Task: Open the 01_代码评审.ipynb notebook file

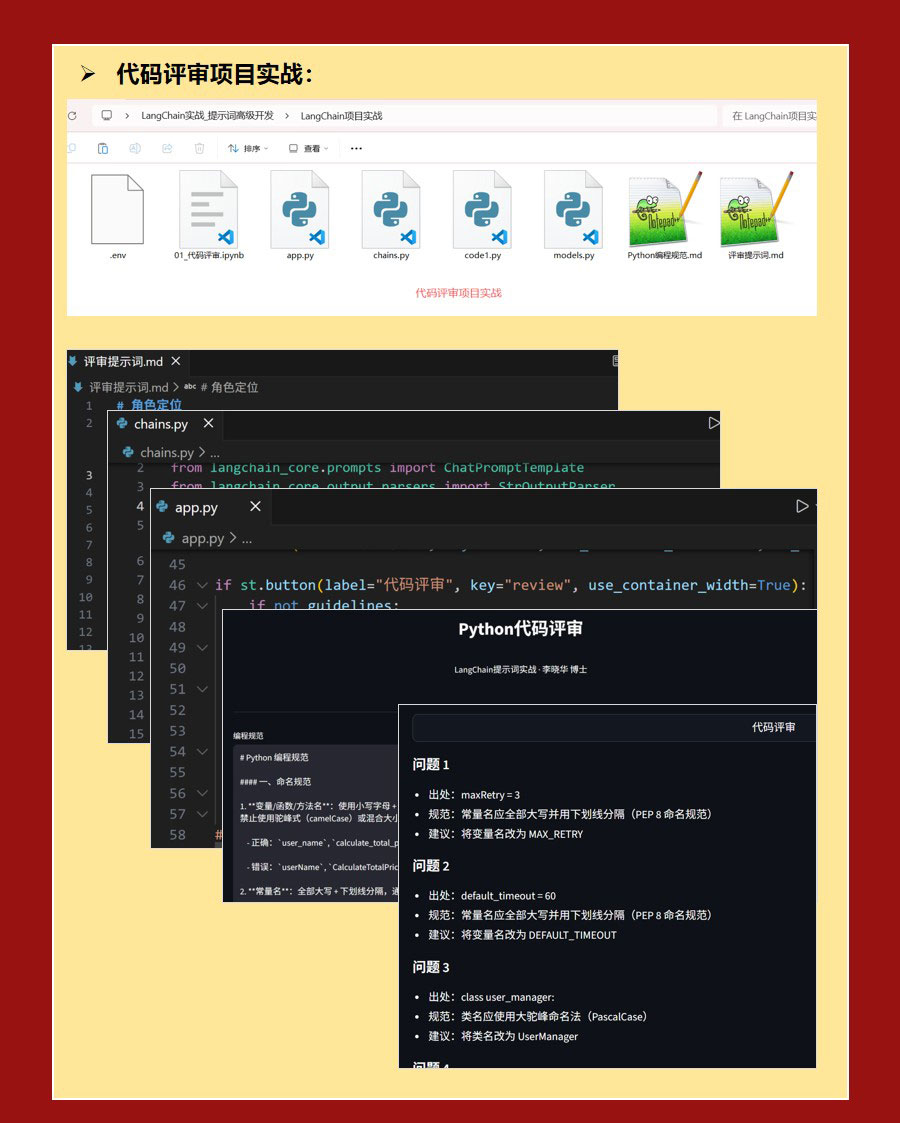Action: coord(208,210)
